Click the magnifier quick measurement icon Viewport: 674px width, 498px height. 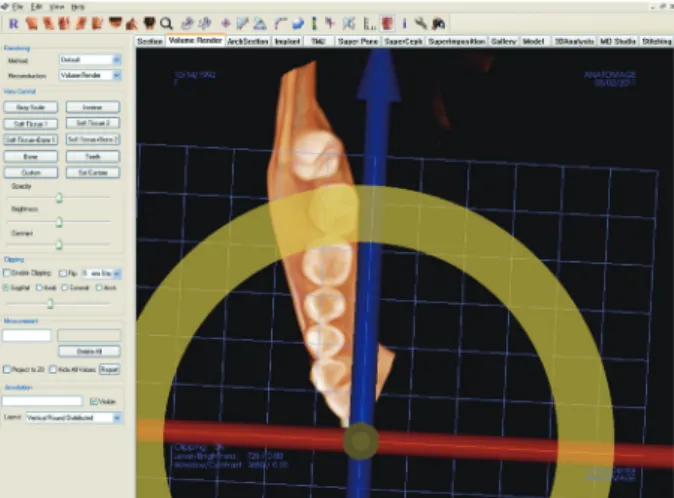(166, 24)
